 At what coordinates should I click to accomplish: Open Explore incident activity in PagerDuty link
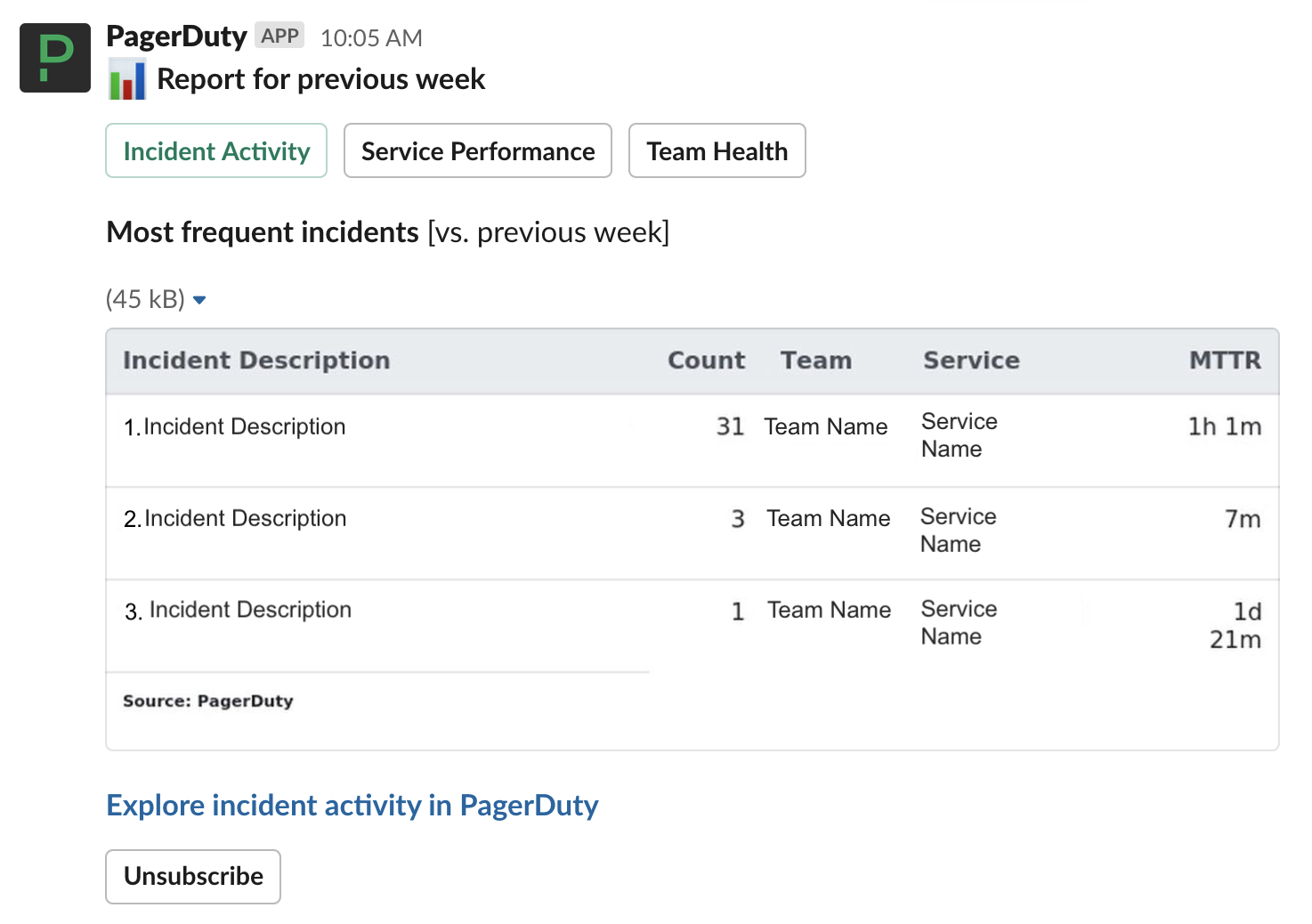(352, 805)
